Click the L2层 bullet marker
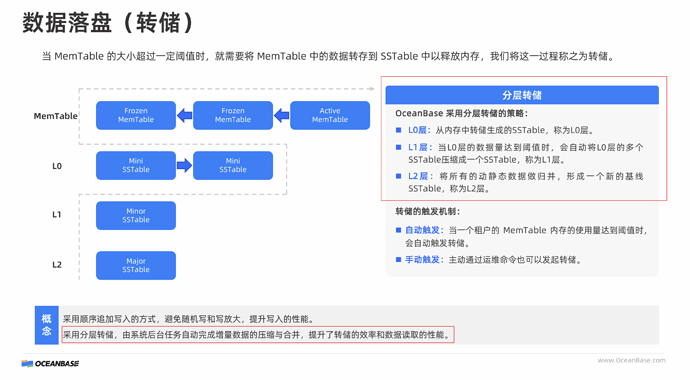This screenshot has height=380, width=690. (x=398, y=176)
